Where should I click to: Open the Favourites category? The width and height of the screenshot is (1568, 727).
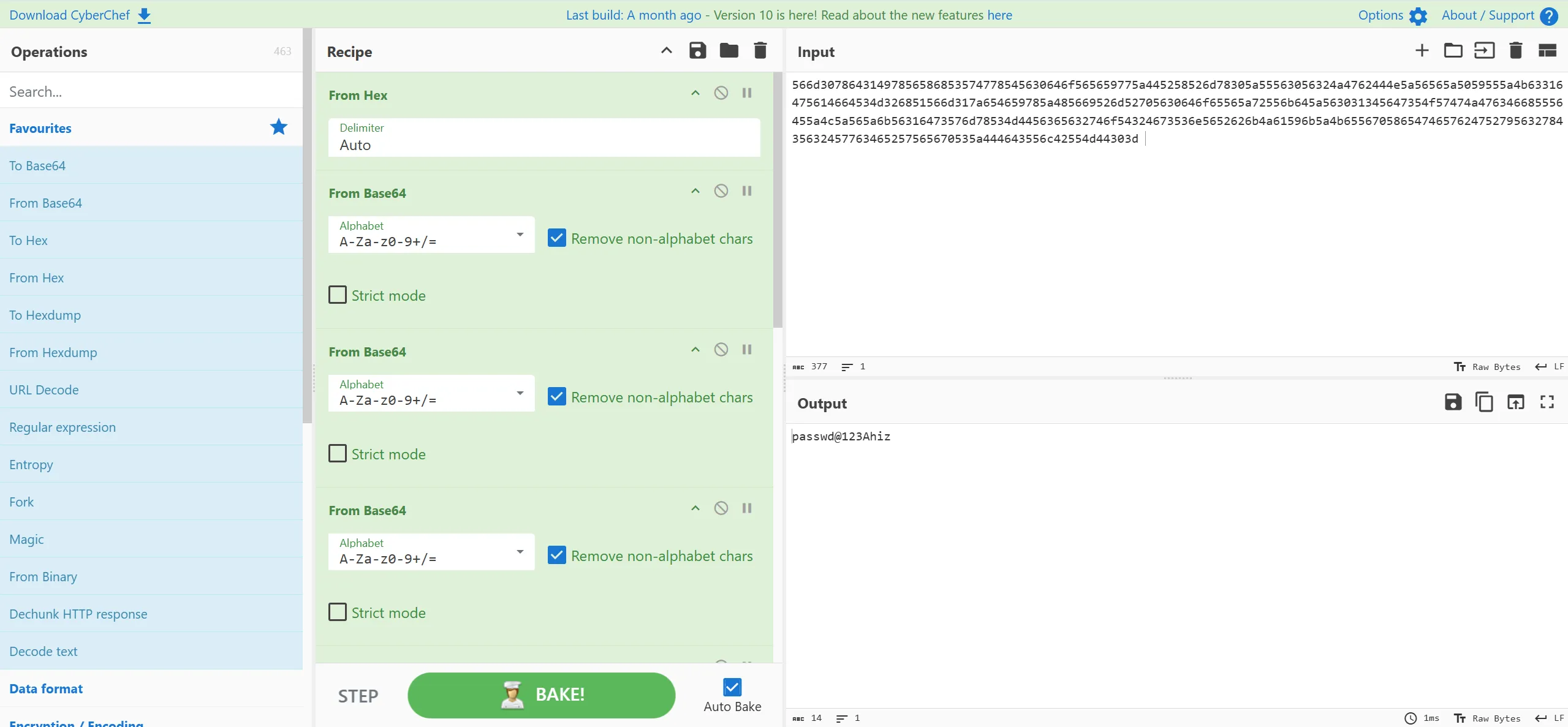[40, 128]
